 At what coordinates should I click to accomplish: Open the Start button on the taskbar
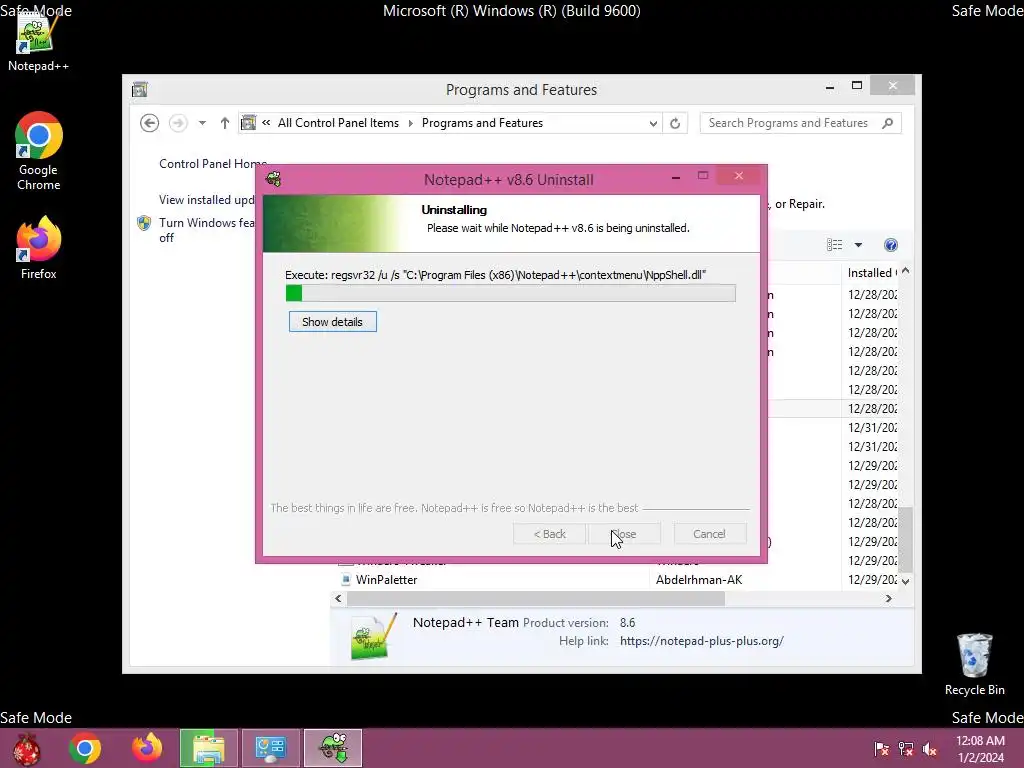tap(26, 748)
